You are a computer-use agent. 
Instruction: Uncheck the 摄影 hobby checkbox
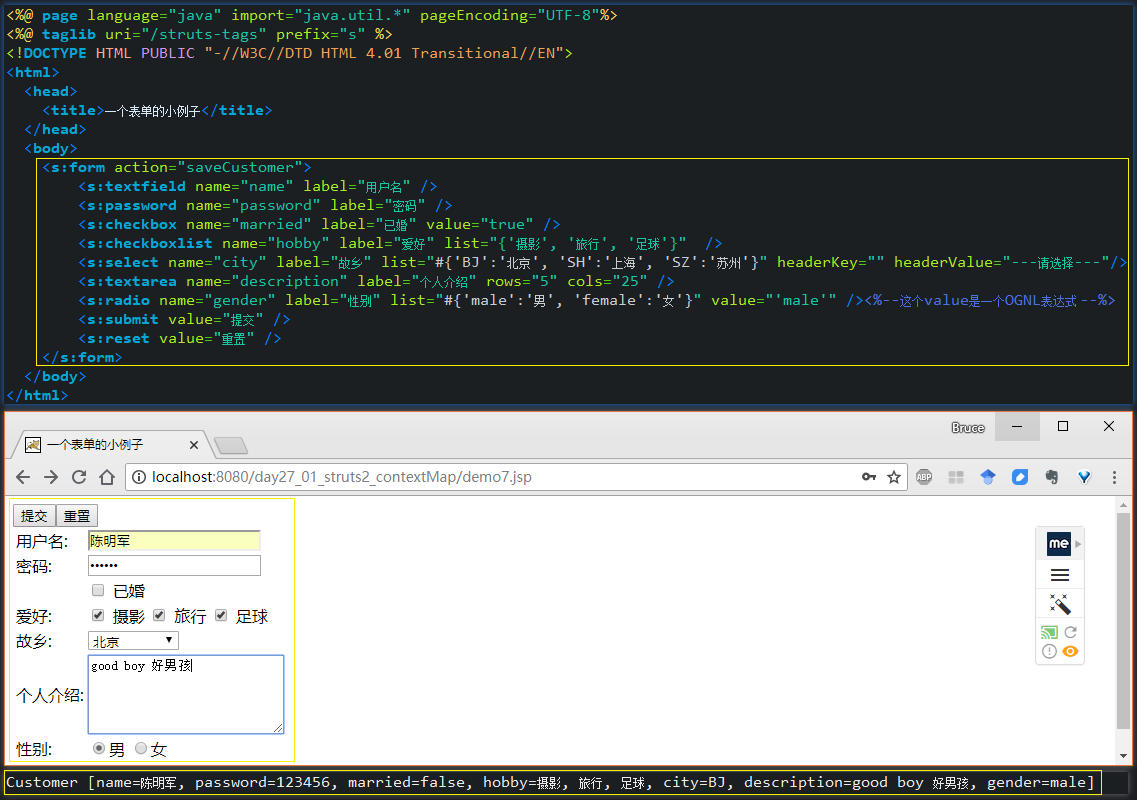click(98, 615)
